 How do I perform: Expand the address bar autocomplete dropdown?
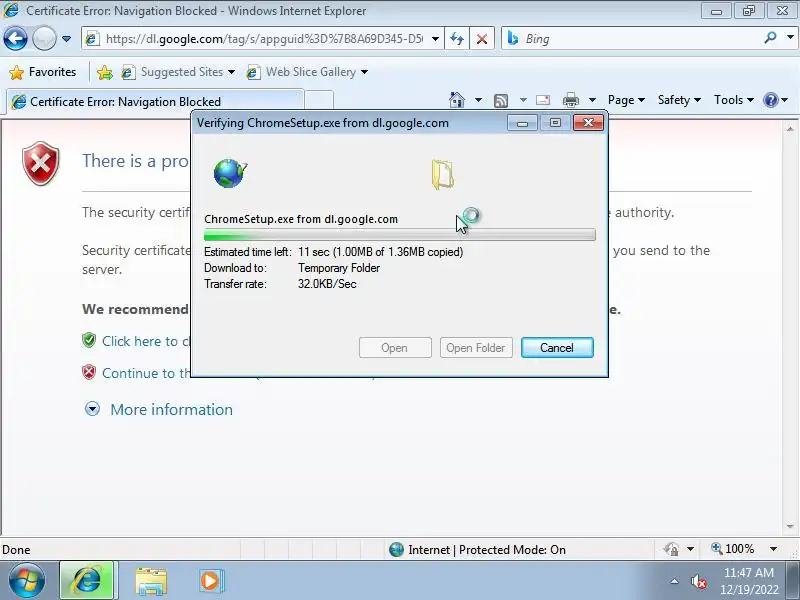[435, 39]
